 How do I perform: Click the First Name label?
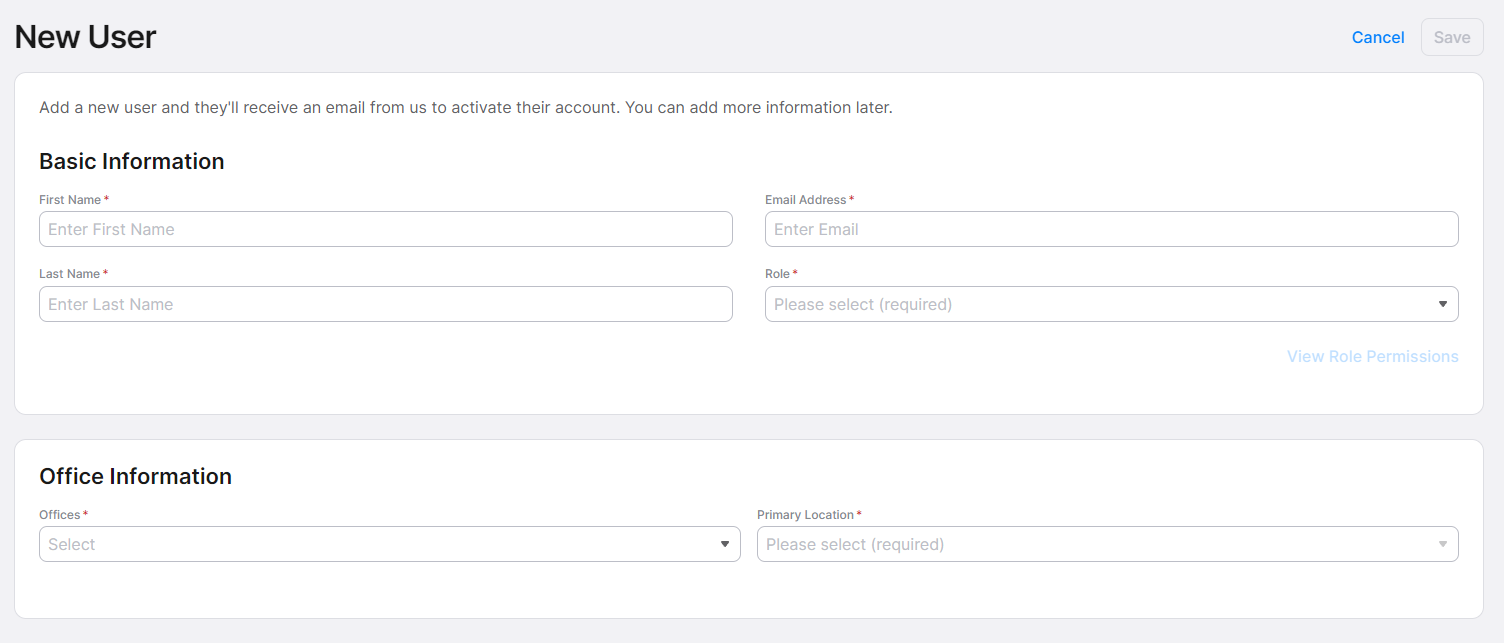point(70,200)
